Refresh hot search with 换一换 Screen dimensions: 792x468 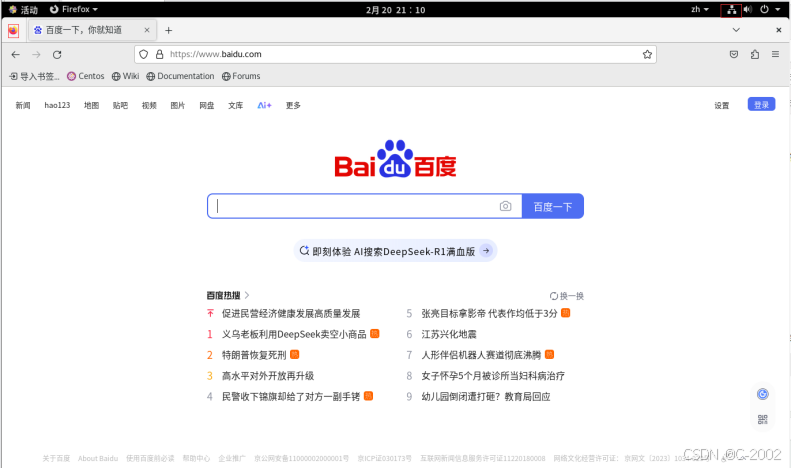coord(567,296)
